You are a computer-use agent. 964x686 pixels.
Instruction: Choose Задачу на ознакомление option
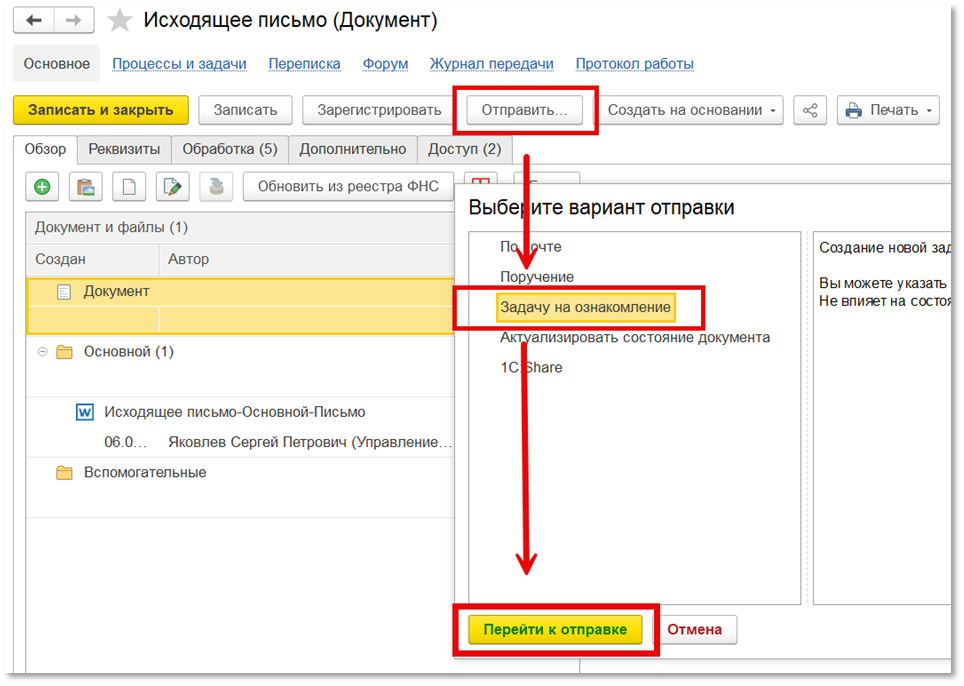coord(585,307)
